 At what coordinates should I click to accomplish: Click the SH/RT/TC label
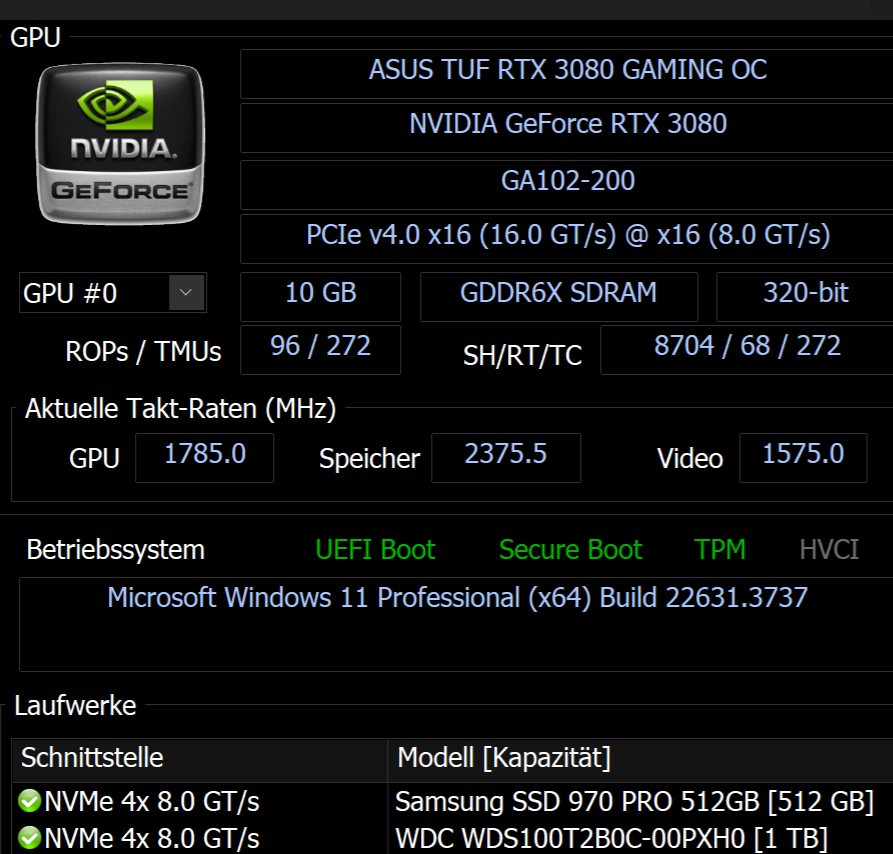(x=522, y=356)
